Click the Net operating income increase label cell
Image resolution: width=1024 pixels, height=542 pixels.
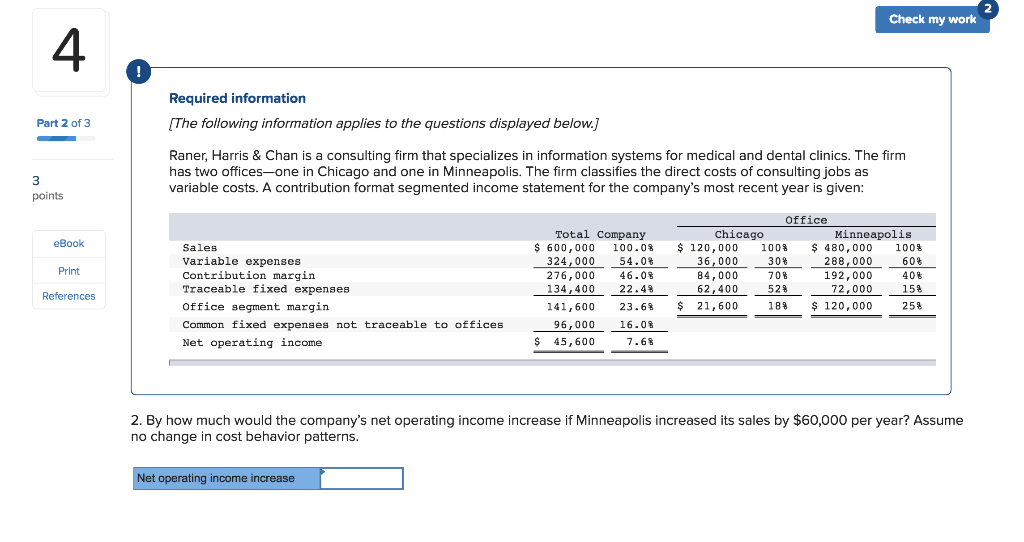tap(227, 479)
